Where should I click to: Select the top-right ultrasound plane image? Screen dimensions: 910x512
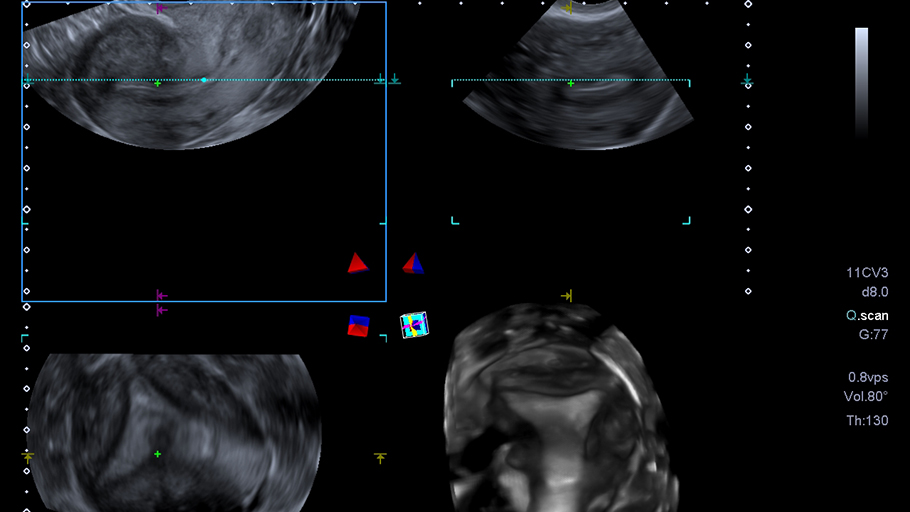579,75
